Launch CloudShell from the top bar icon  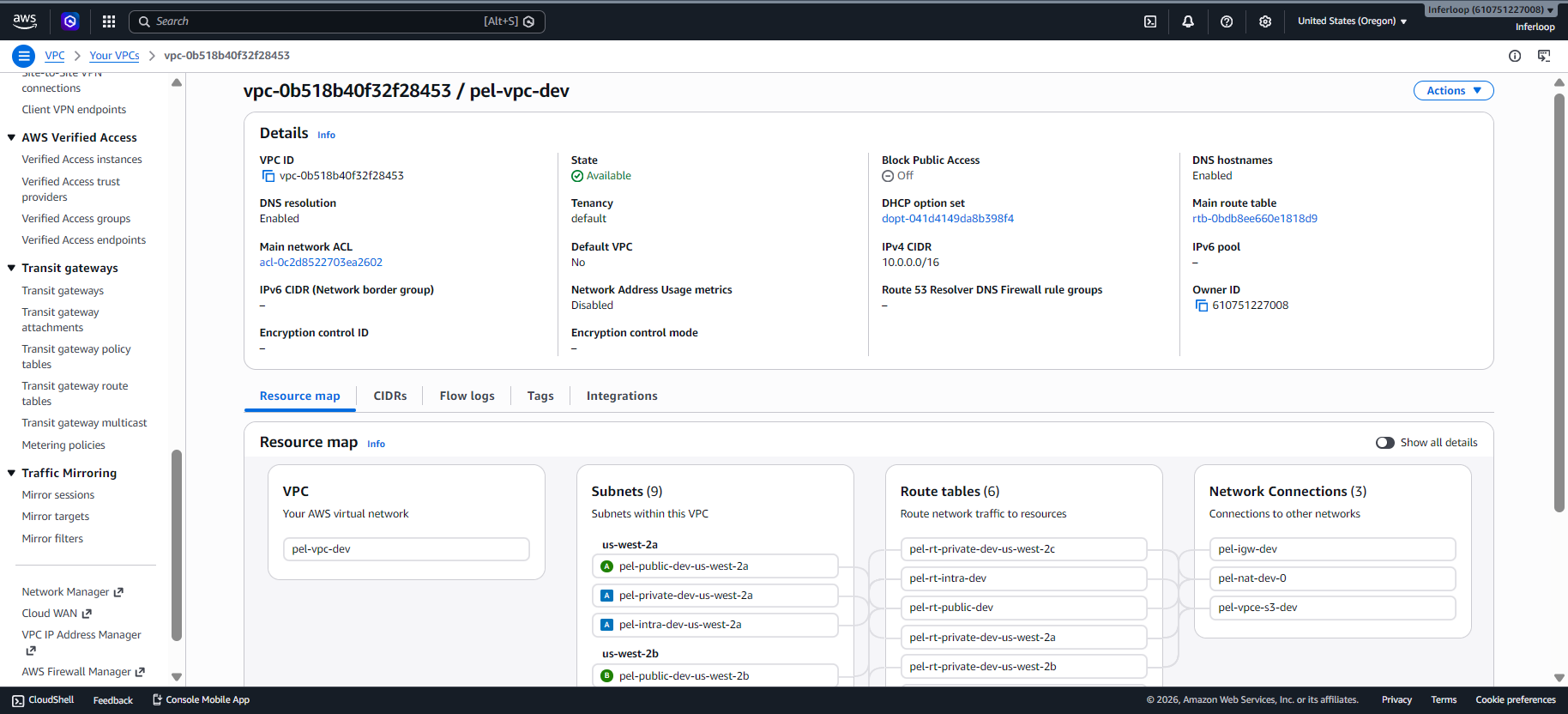point(1150,21)
